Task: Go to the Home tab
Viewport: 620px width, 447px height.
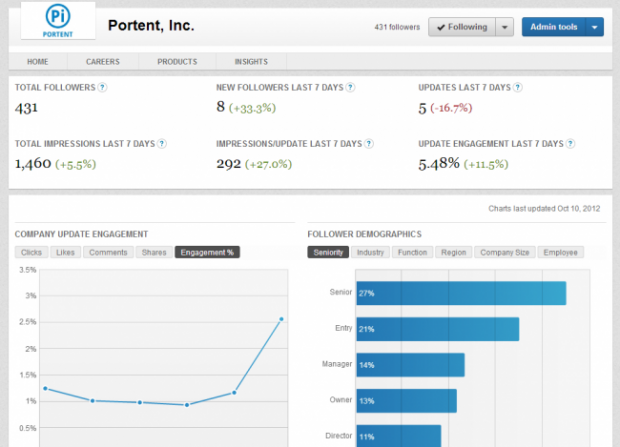Action: 38,62
